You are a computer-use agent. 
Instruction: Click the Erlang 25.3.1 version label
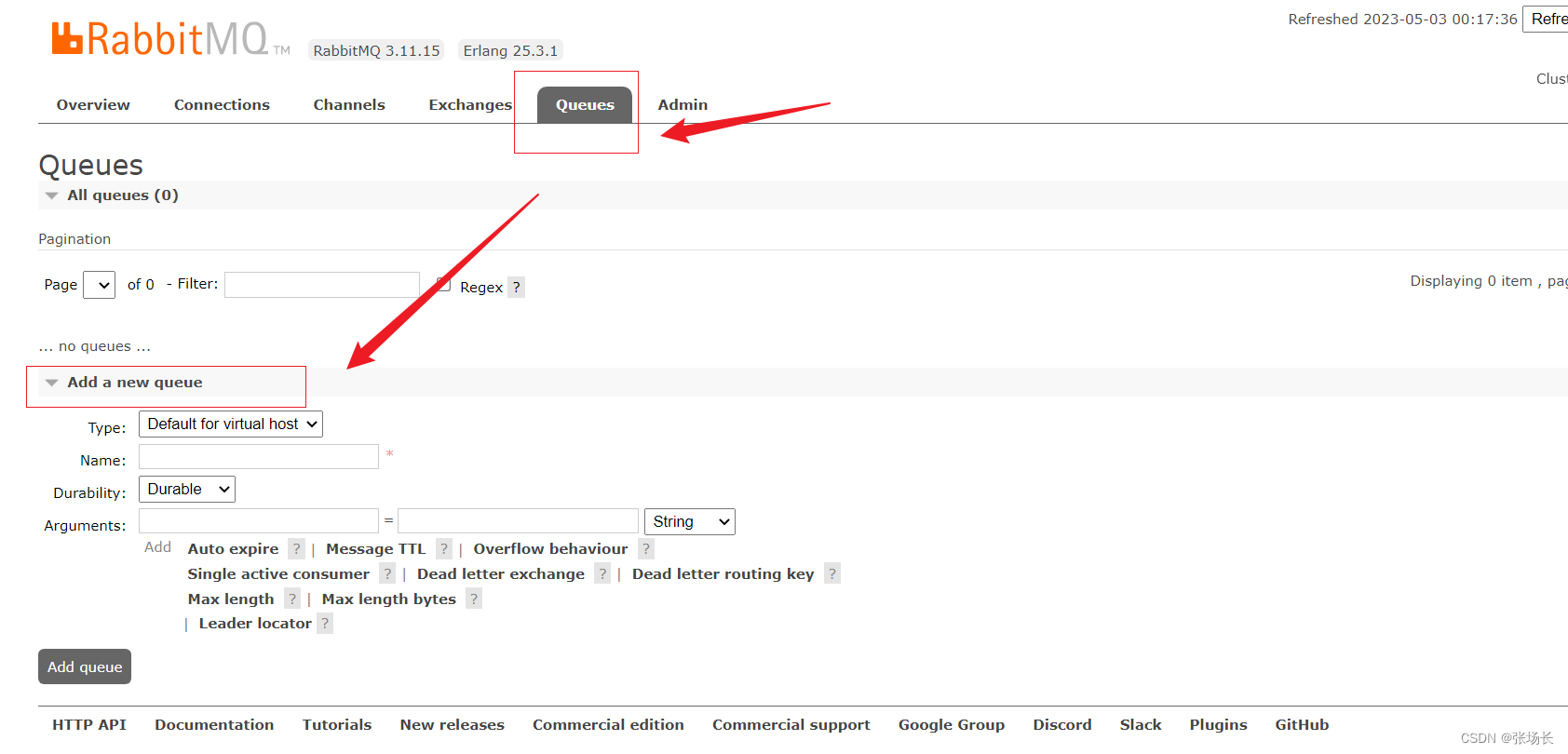[x=510, y=50]
